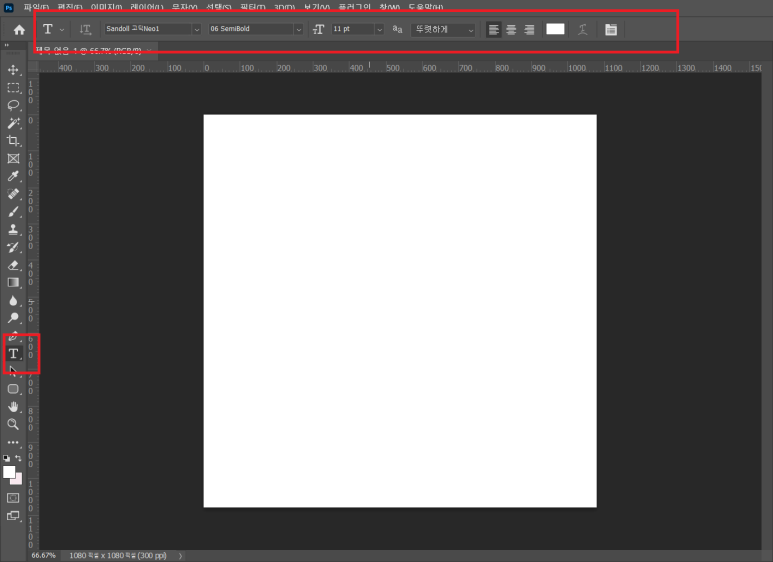Pick the Dodge tool
Image resolution: width=773 pixels, height=562 pixels.
13,318
